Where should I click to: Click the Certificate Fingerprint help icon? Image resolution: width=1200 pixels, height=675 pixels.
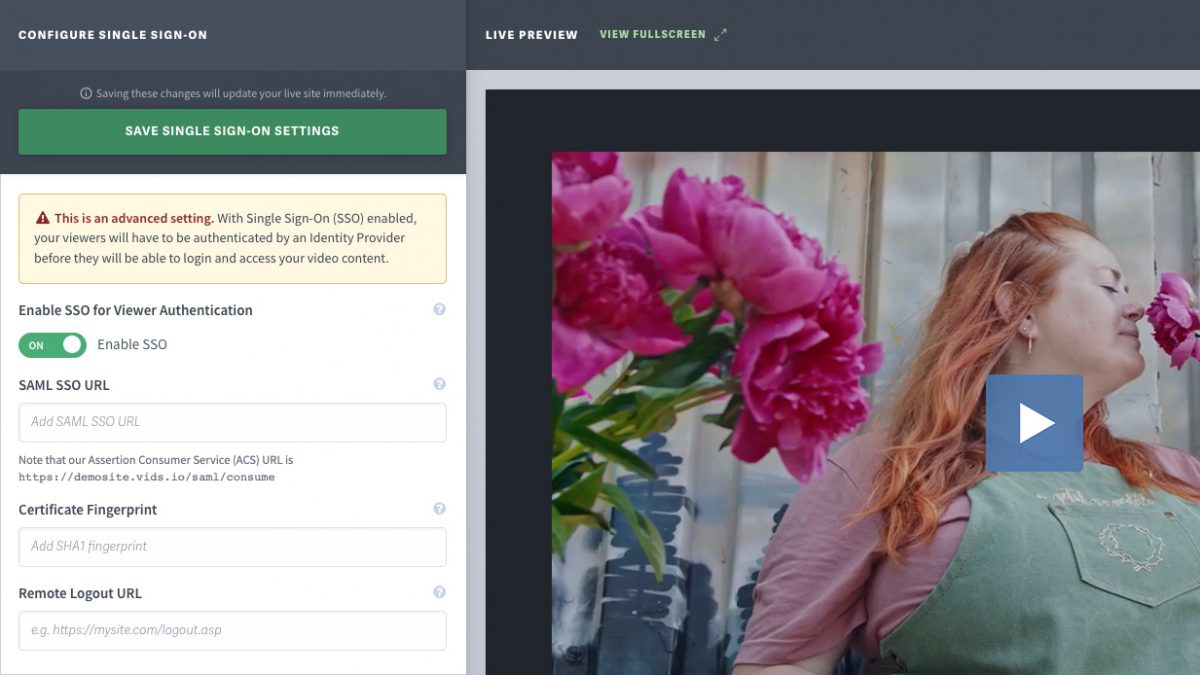tap(439, 509)
